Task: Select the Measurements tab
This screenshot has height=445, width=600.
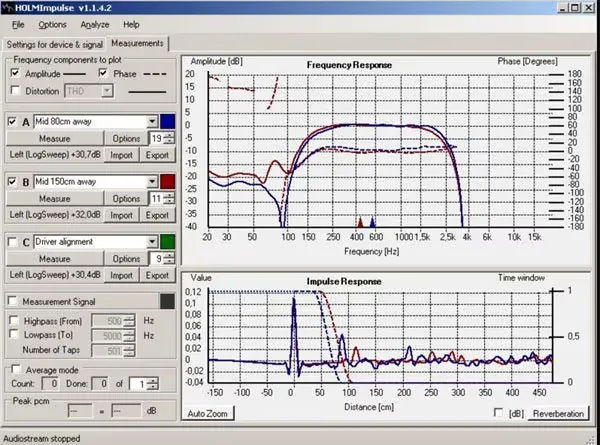Action: tap(137, 43)
